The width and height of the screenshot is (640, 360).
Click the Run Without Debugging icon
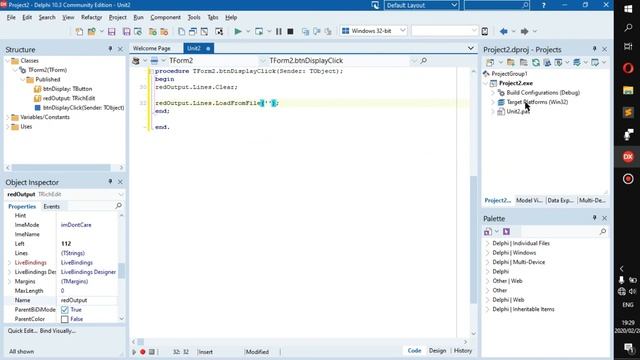[259, 31]
